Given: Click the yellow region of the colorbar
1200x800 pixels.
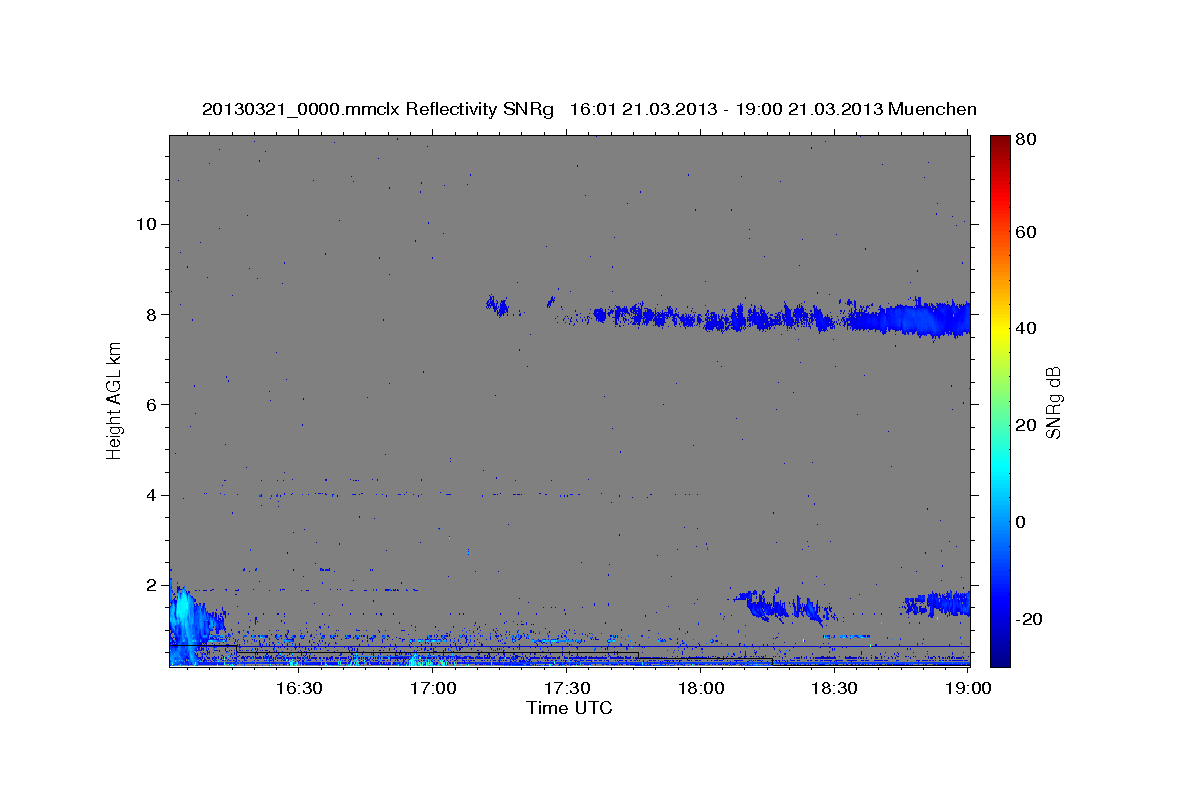Looking at the screenshot, I should (x=1000, y=328).
